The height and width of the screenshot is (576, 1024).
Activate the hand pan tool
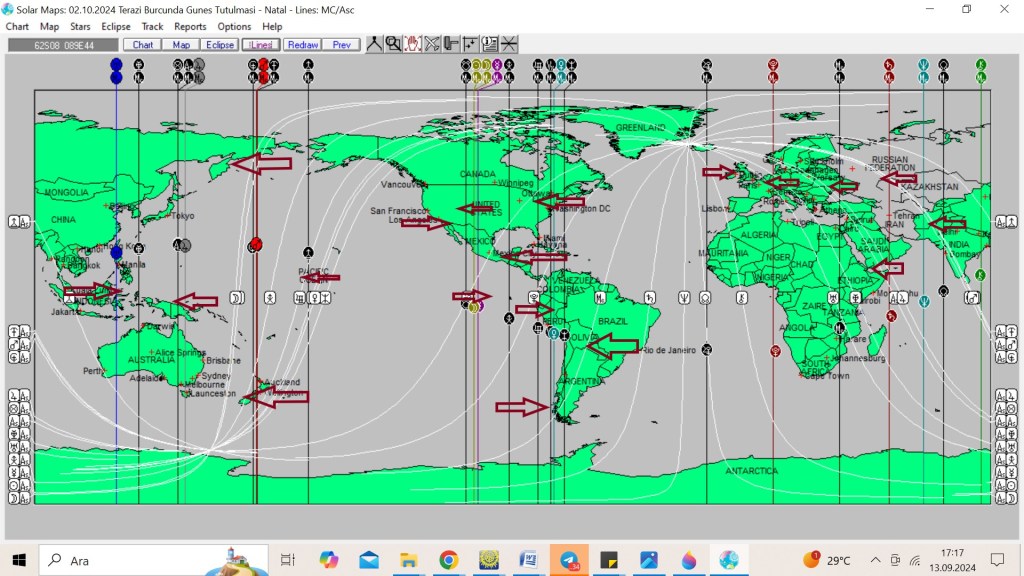(412, 44)
